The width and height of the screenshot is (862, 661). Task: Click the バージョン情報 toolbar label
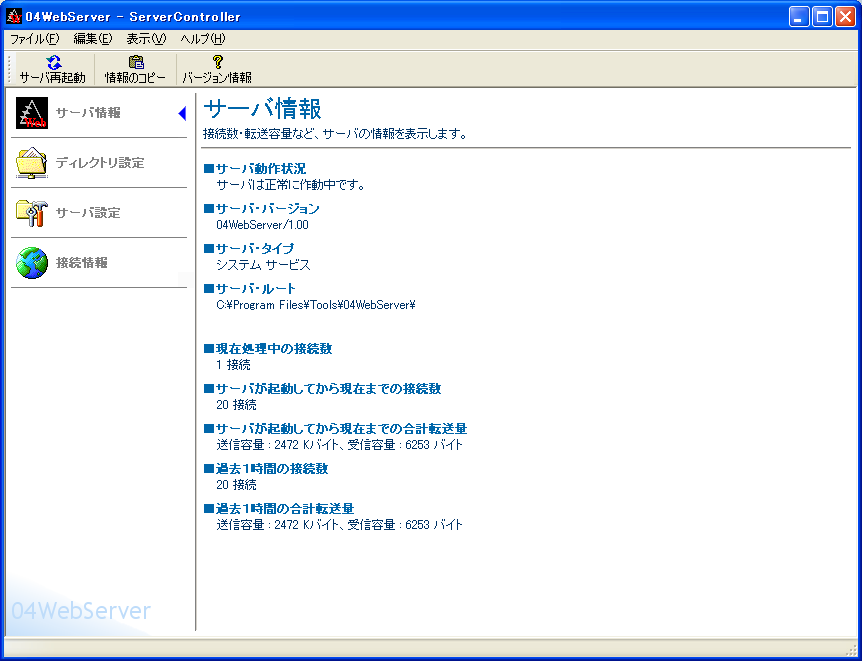click(217, 78)
